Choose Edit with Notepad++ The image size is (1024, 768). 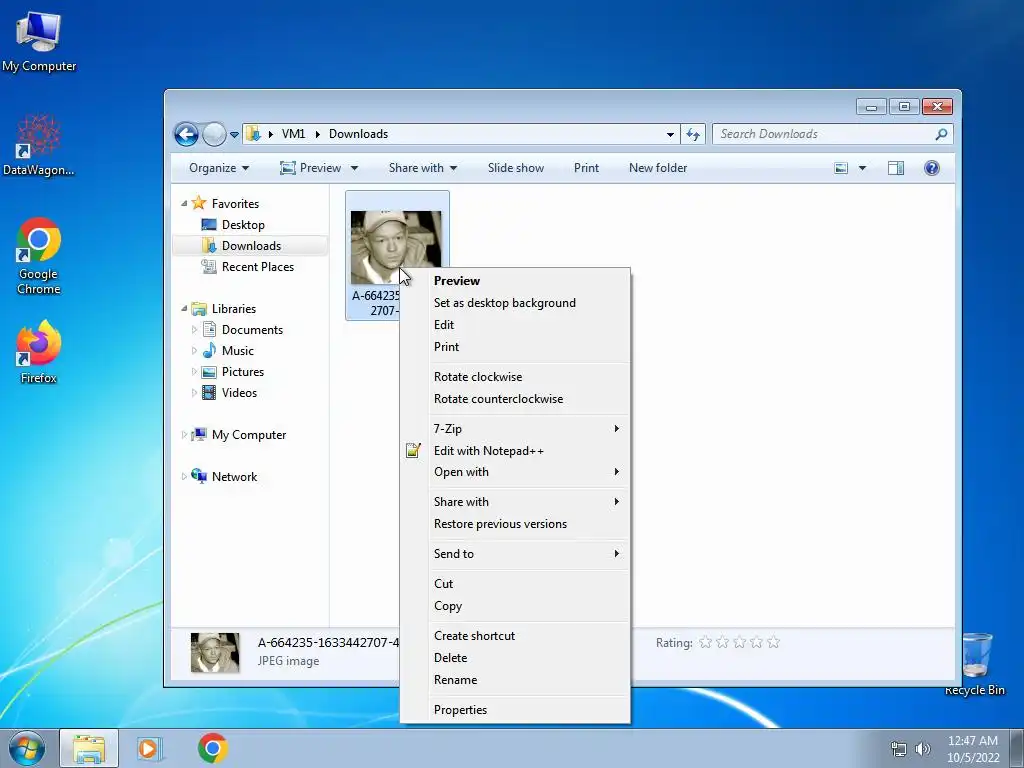(515, 451)
